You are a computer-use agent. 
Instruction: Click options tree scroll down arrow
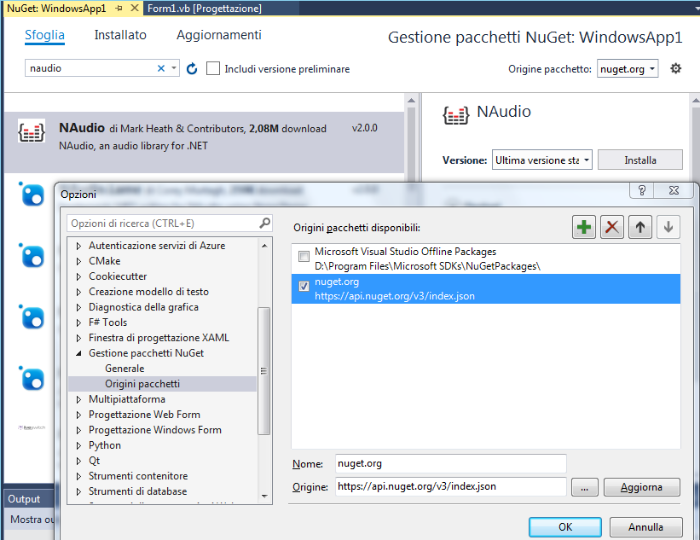point(264,496)
